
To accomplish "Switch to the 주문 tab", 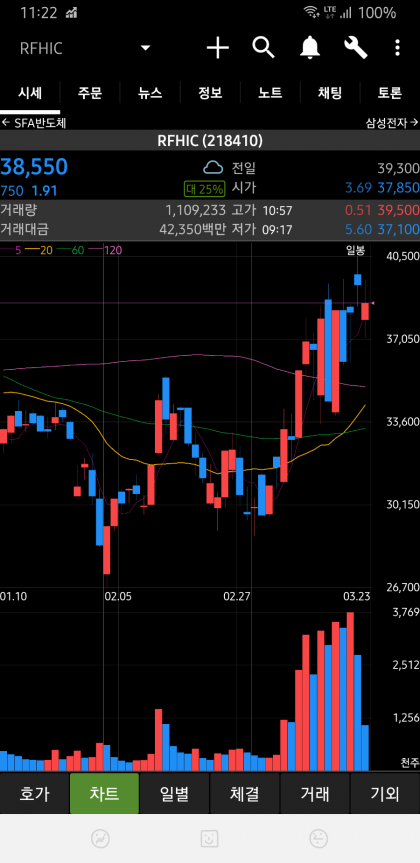I will 90,93.
